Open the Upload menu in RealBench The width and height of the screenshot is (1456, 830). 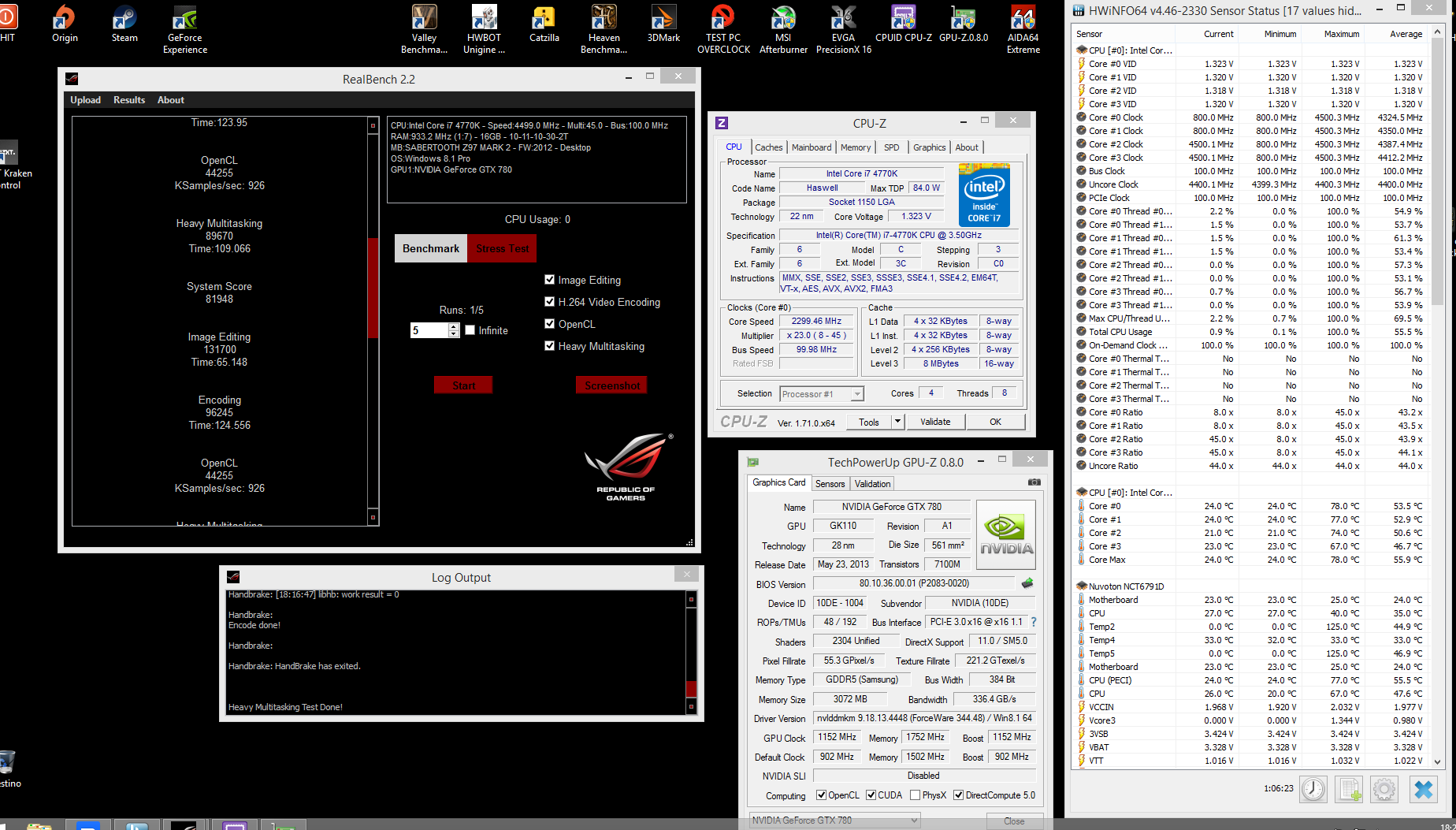85,100
